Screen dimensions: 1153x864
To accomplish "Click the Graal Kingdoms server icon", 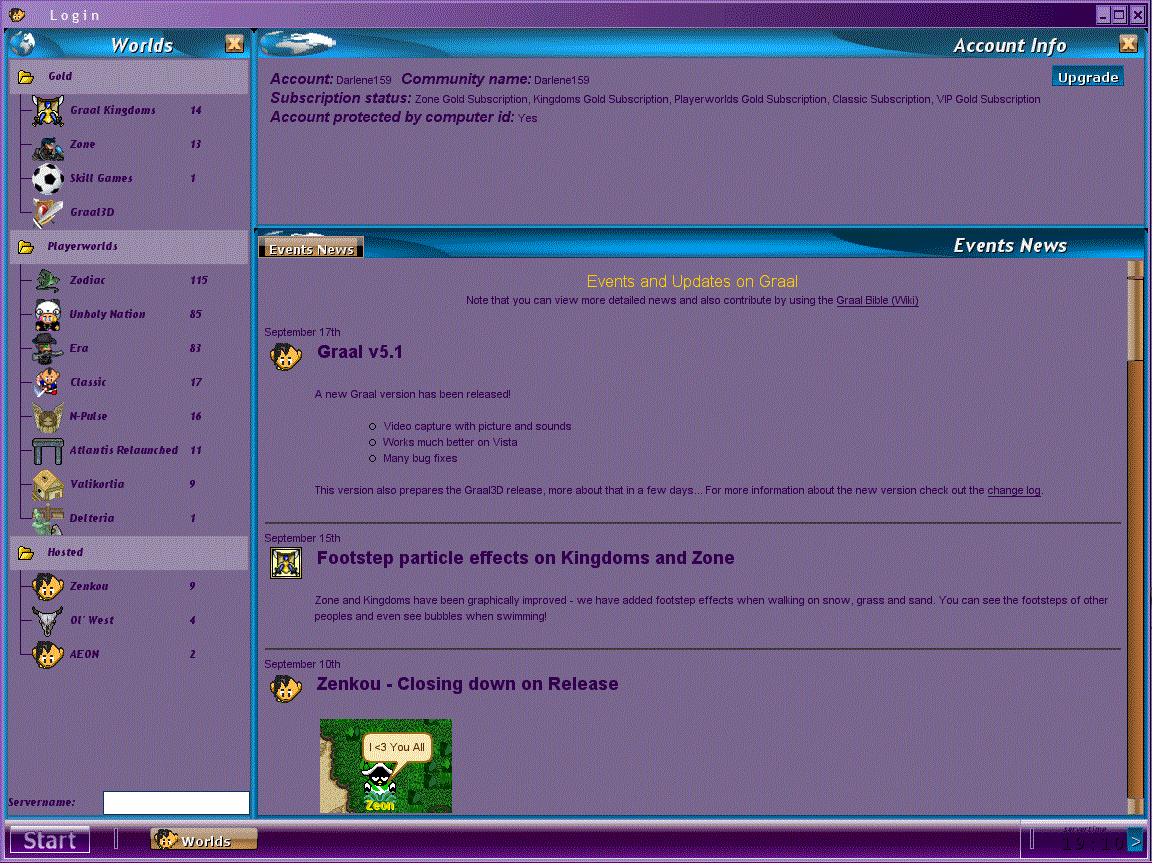I will point(47,111).
